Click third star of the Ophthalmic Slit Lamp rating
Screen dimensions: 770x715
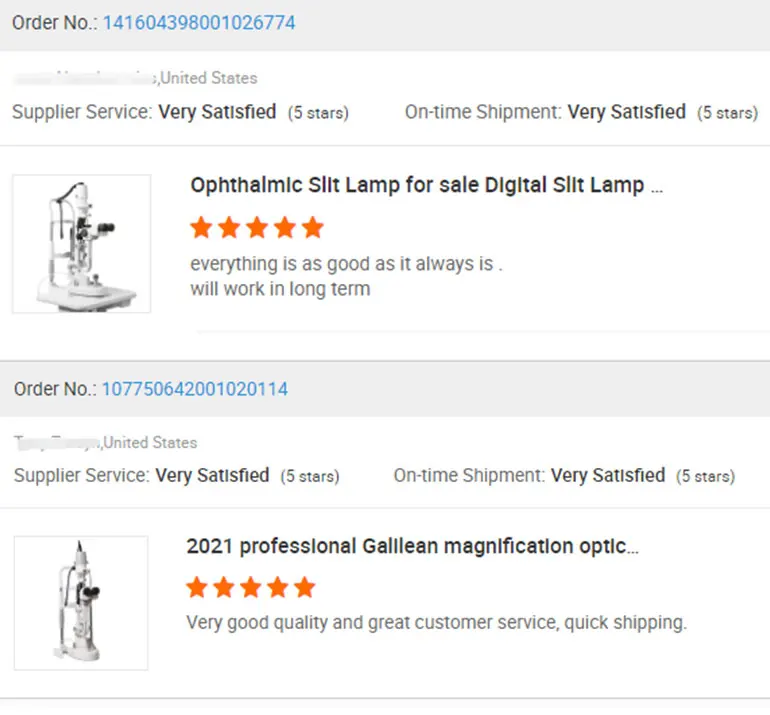[257, 228]
